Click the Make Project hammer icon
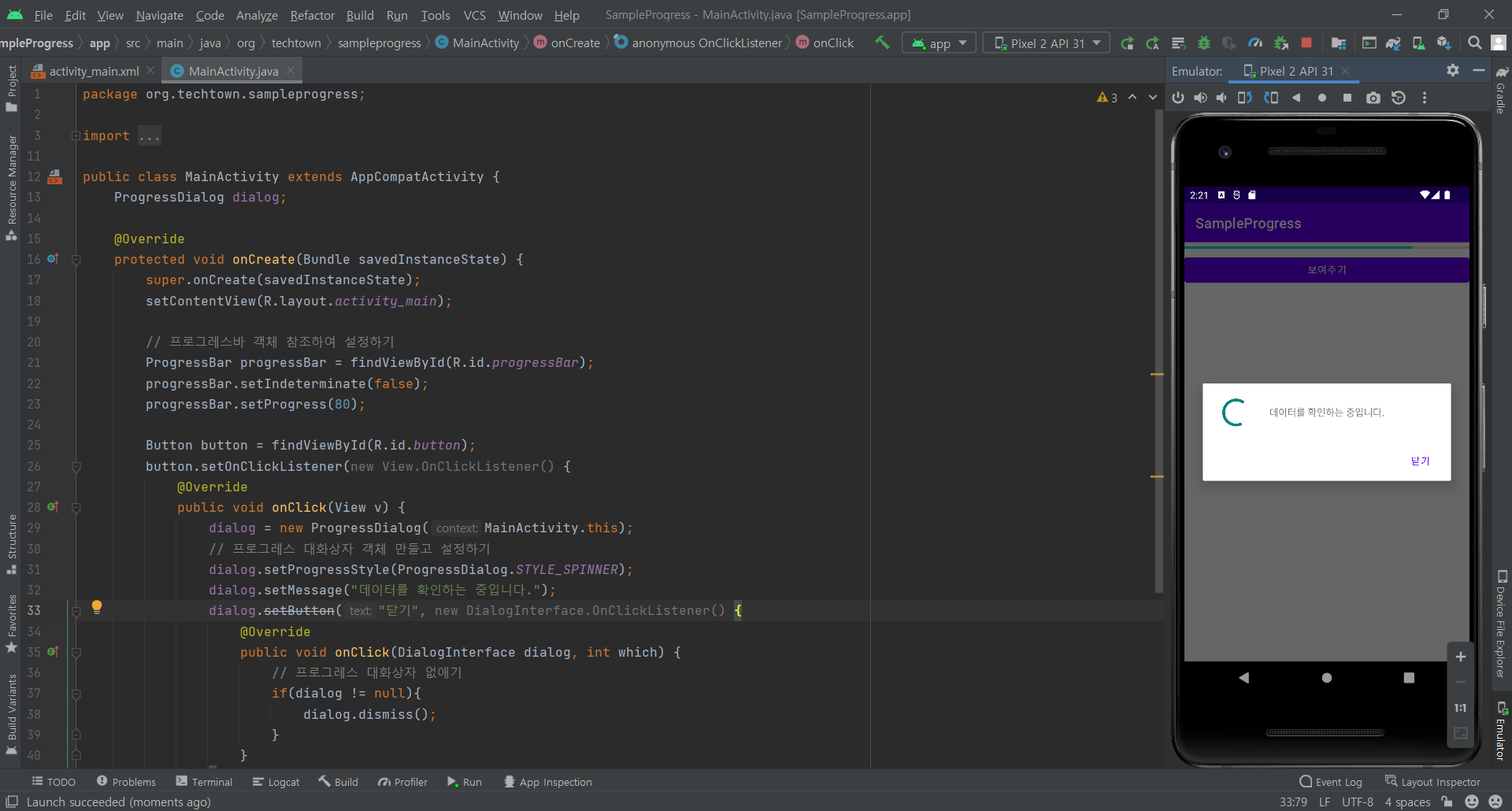Viewport: 1512px width, 811px height. [x=883, y=43]
